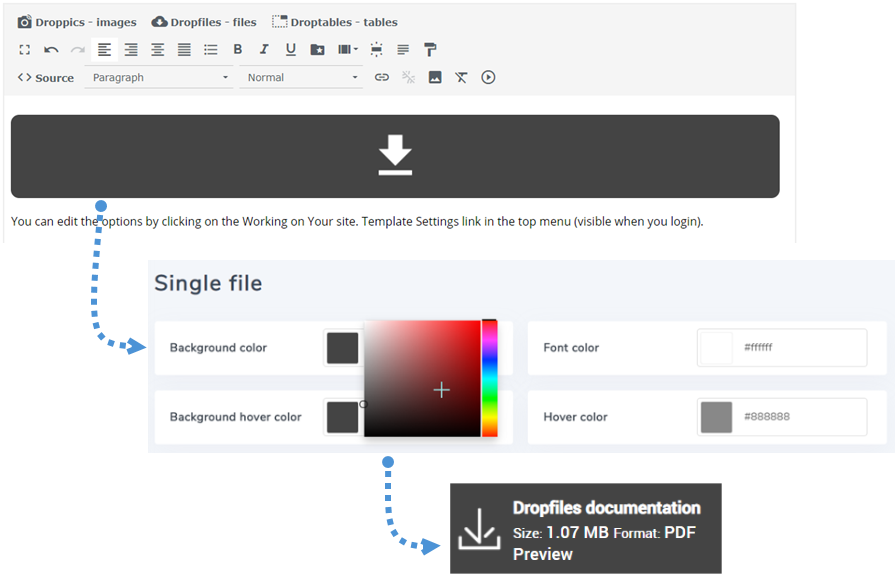Open the columns layout dropdown arrow

pos(356,50)
